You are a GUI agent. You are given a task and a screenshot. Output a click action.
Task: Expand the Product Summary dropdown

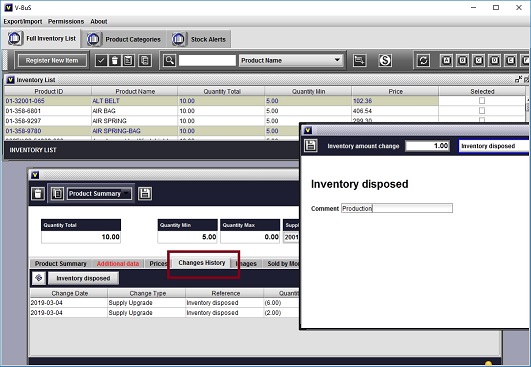tap(99, 193)
